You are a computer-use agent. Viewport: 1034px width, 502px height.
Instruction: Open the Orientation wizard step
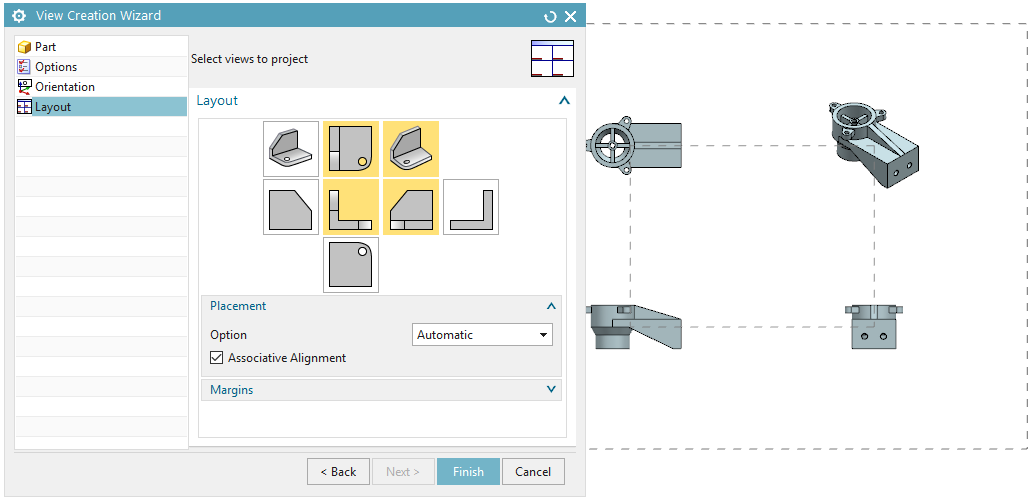click(64, 87)
